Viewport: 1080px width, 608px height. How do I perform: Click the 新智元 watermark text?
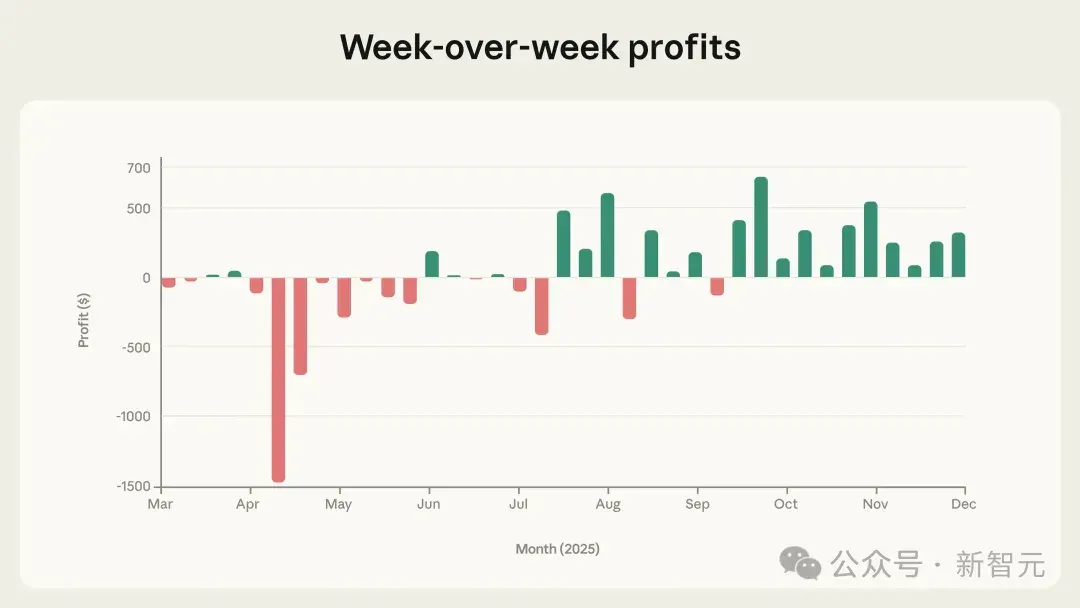1000,565
